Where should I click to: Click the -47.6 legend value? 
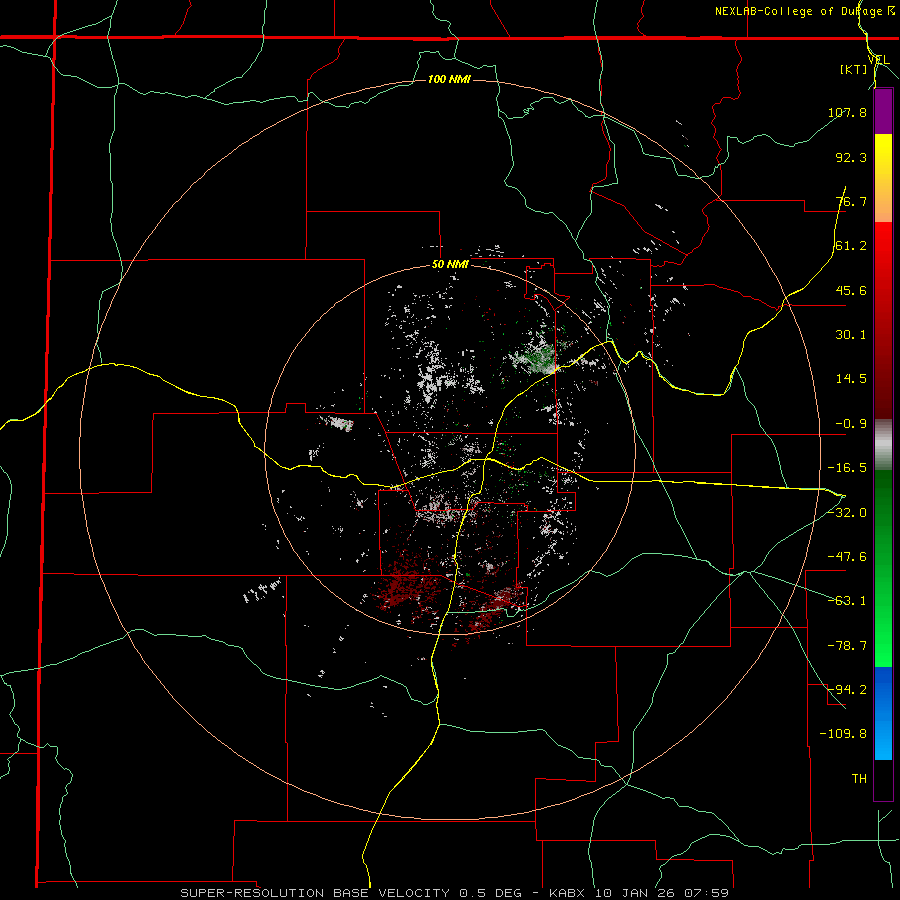click(x=847, y=557)
